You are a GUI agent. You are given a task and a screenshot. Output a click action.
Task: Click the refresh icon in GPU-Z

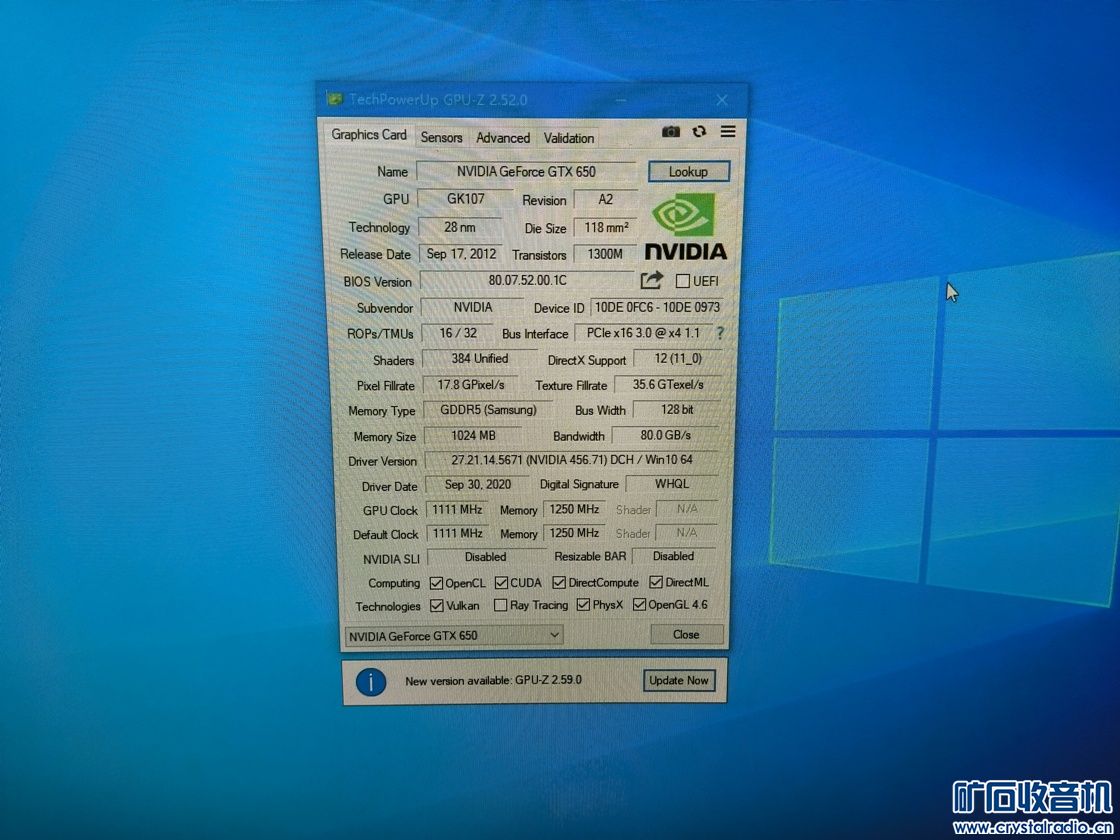pos(699,131)
